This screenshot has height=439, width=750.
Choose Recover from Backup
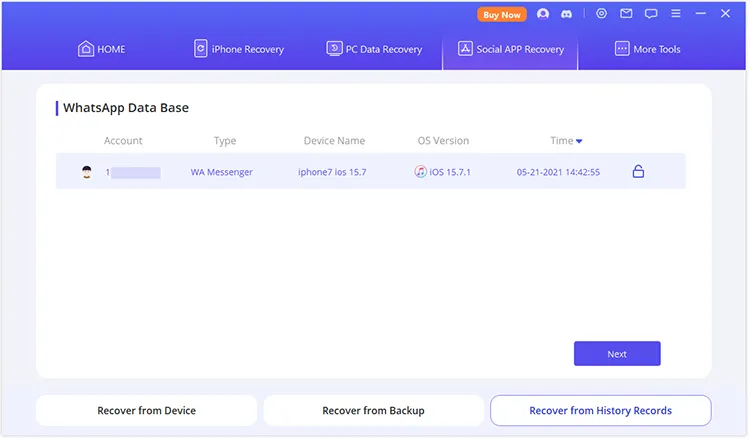pyautogui.click(x=373, y=410)
